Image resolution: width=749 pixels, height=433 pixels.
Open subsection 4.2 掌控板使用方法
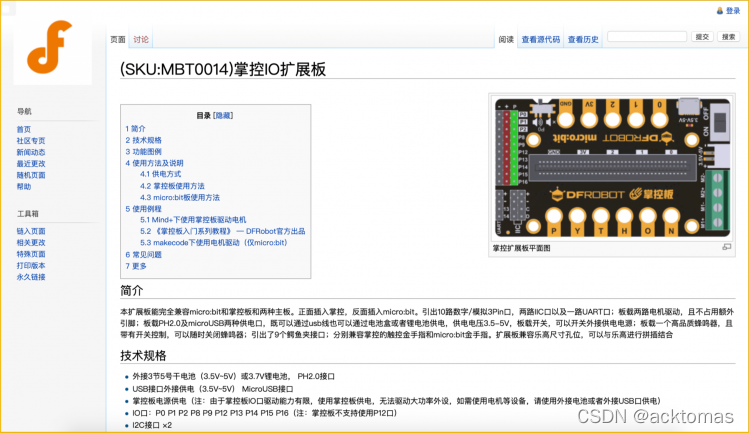tap(172, 186)
